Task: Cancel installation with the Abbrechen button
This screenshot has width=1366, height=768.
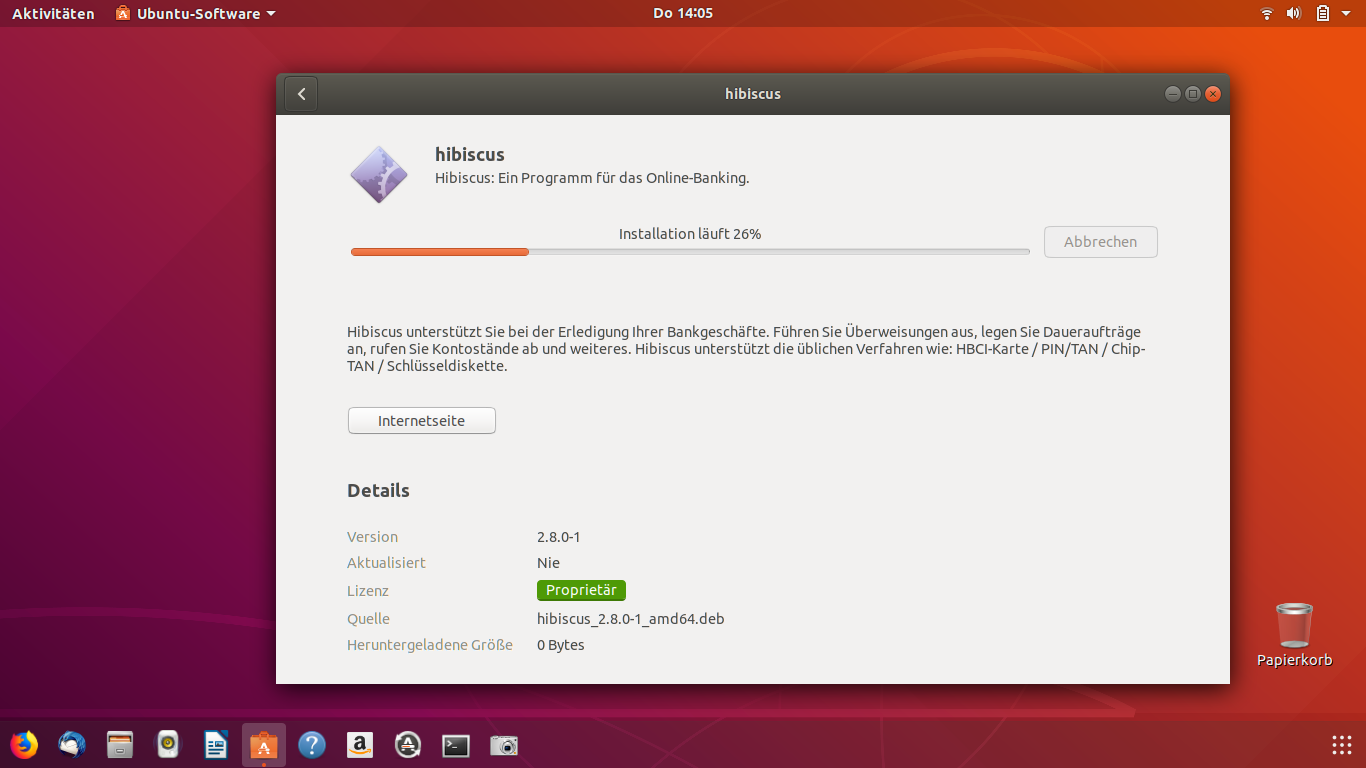Action: pyautogui.click(x=1100, y=242)
